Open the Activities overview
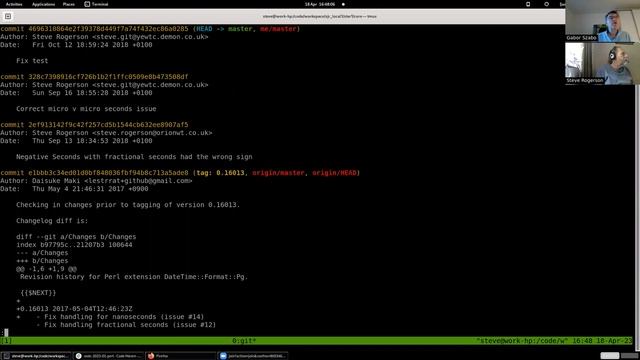The width and height of the screenshot is (640, 360). pos(14,4)
